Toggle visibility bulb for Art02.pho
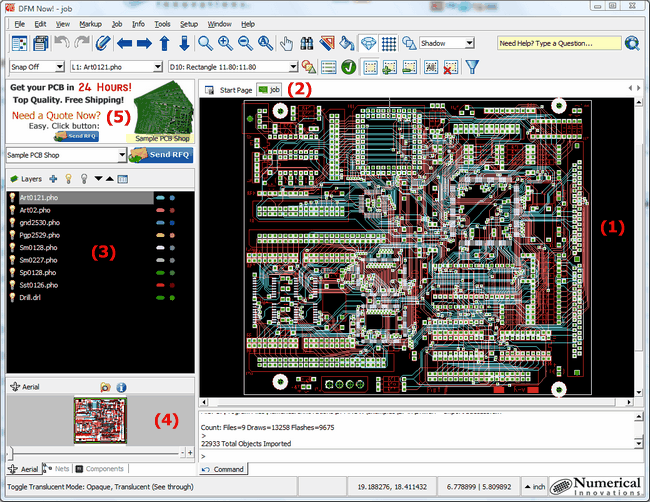The image size is (650, 502). point(12,210)
